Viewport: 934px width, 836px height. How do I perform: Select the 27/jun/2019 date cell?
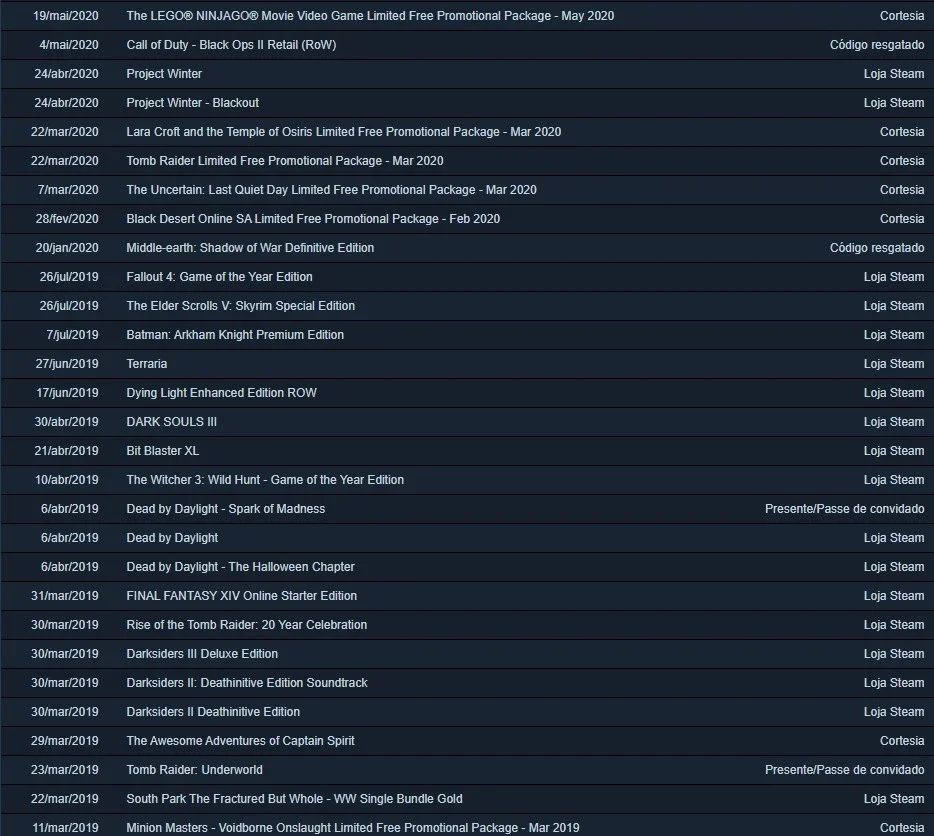[67, 364]
